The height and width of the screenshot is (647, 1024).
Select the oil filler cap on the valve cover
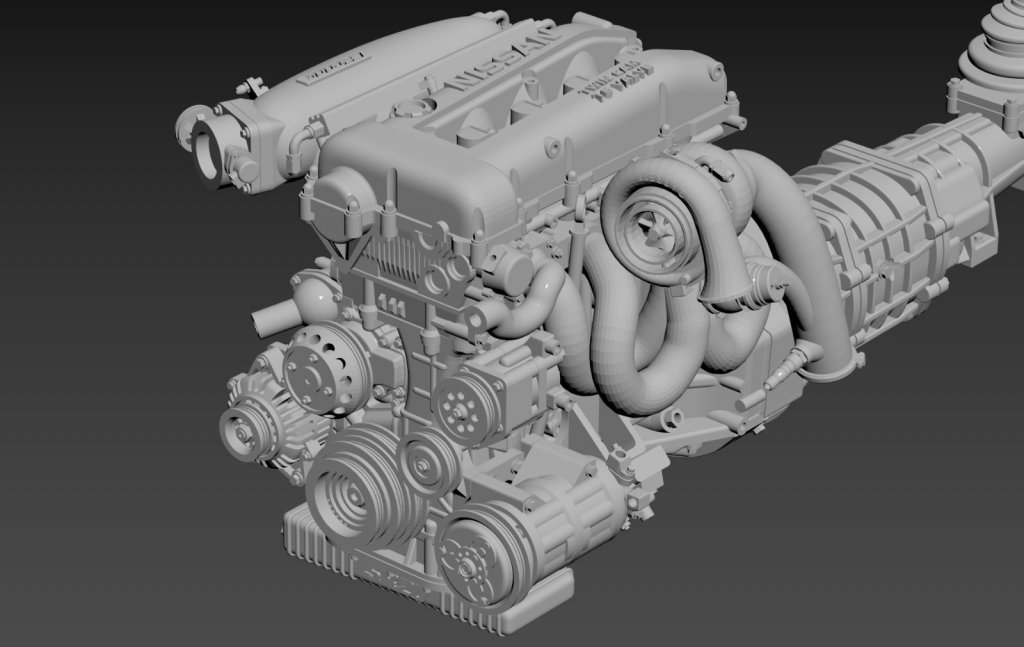click(412, 106)
